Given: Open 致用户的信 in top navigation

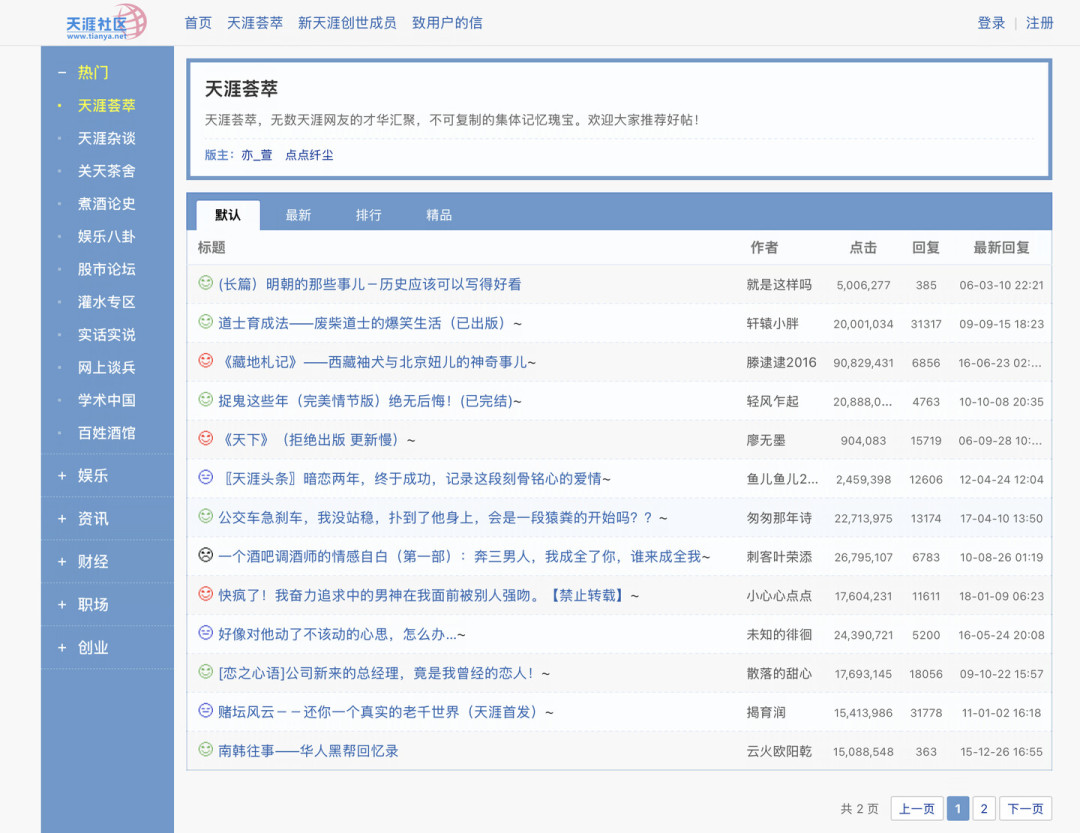Looking at the screenshot, I should [x=447, y=23].
